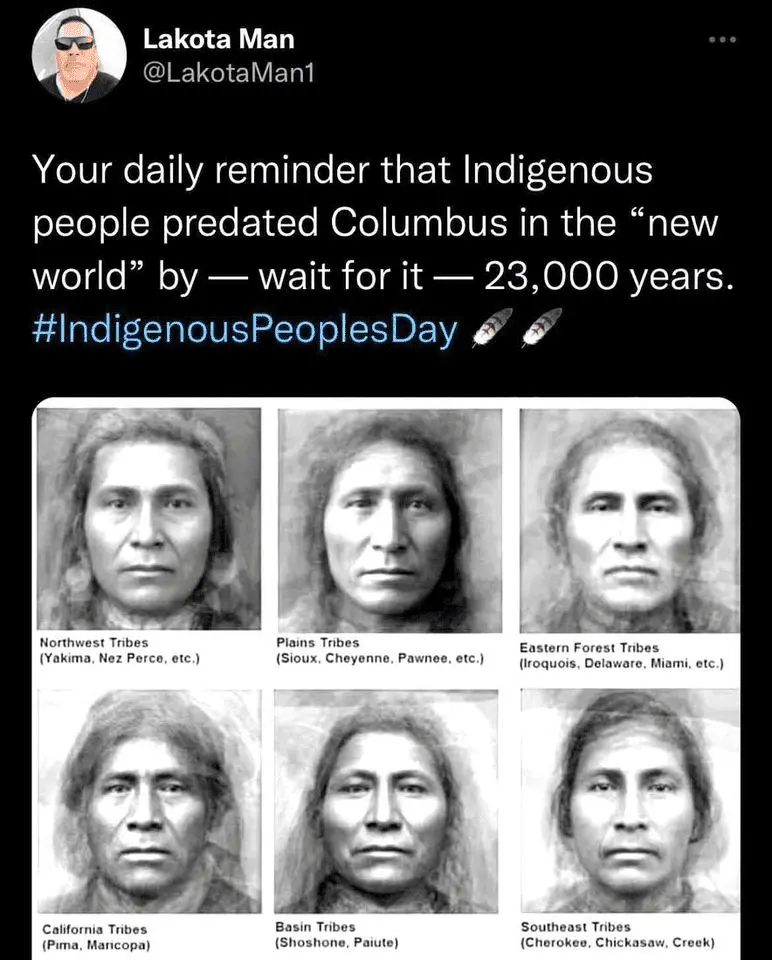Open the Southeast Tribes portrait

pos(630,800)
